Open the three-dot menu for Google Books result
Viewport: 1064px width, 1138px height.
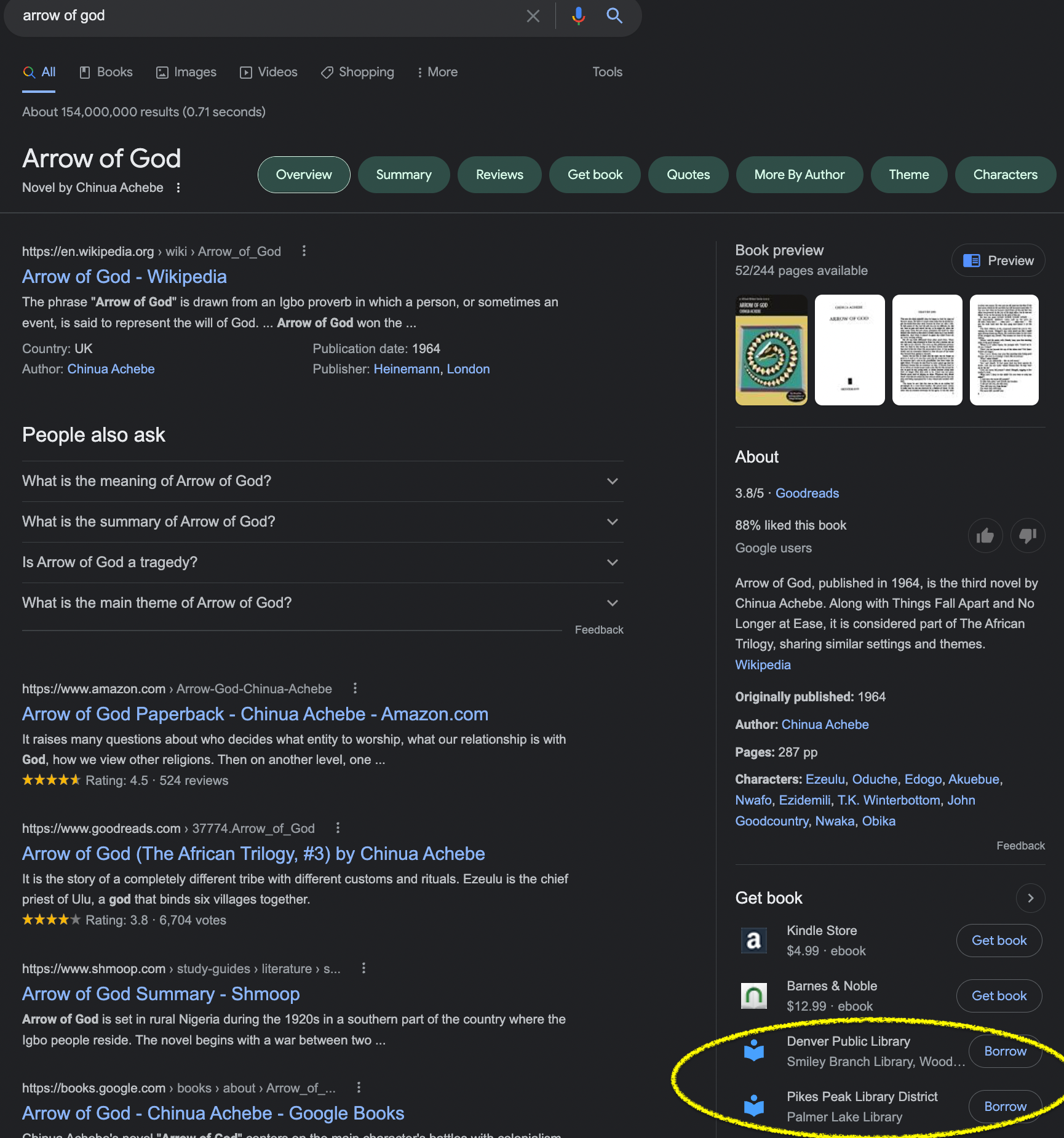tap(359, 1088)
